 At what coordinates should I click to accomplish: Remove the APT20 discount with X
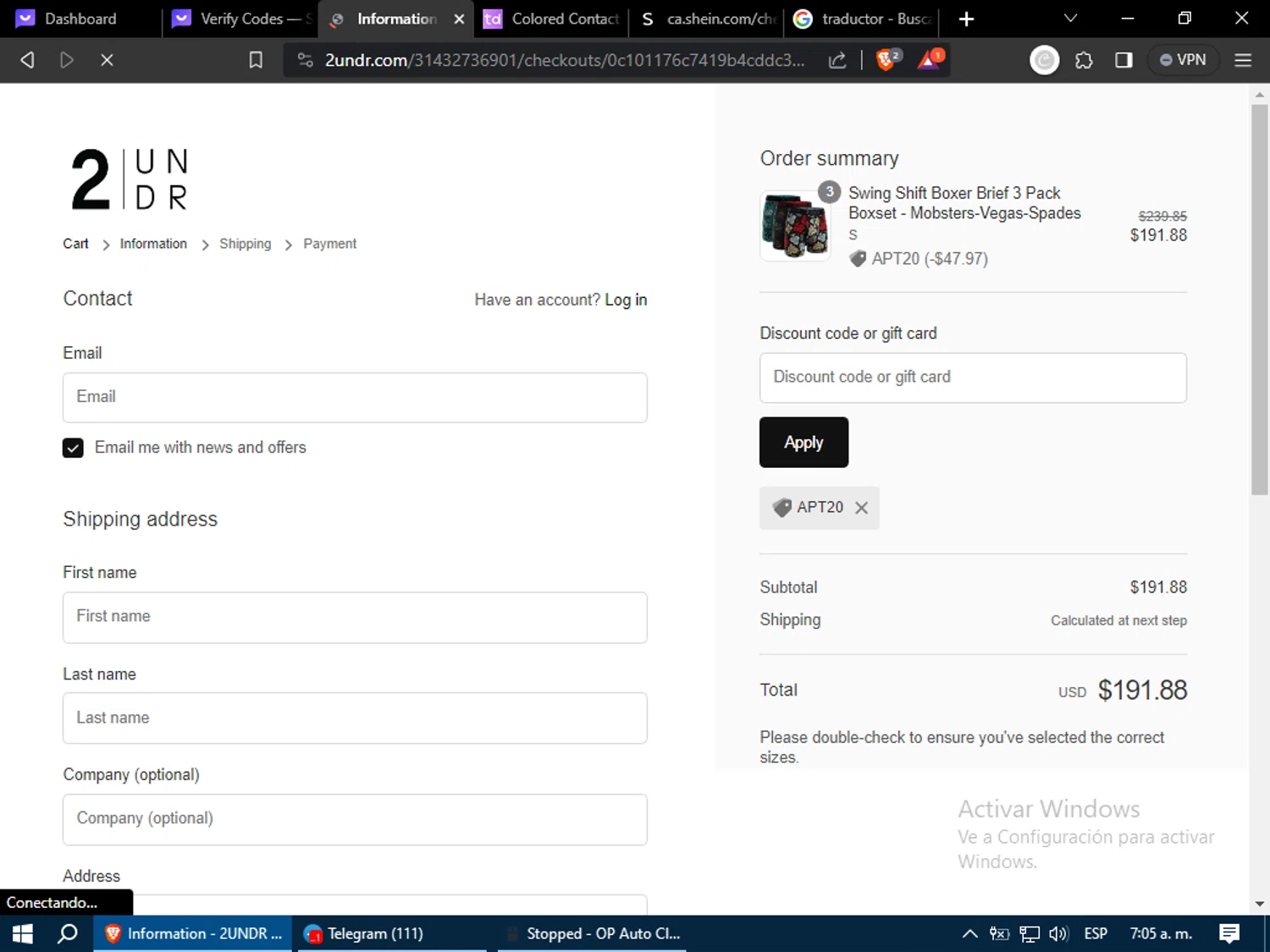click(x=861, y=508)
